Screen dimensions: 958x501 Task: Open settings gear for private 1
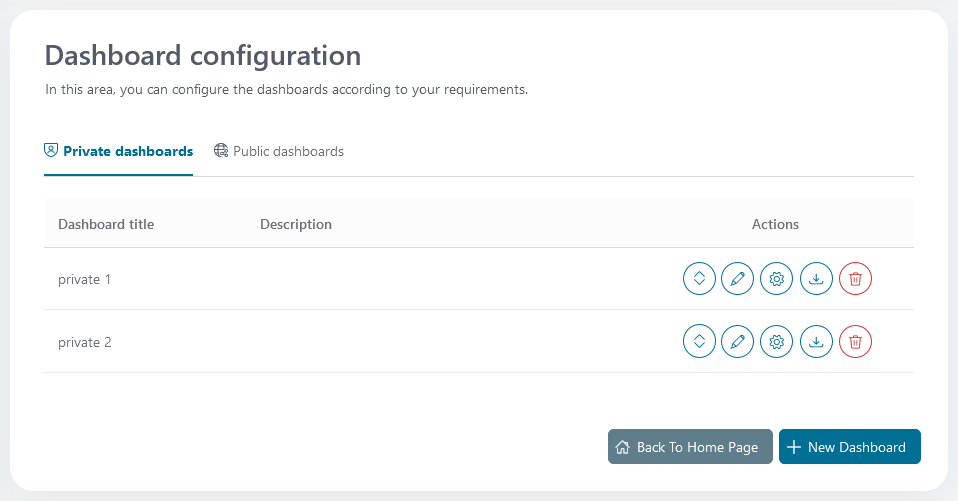(x=777, y=279)
